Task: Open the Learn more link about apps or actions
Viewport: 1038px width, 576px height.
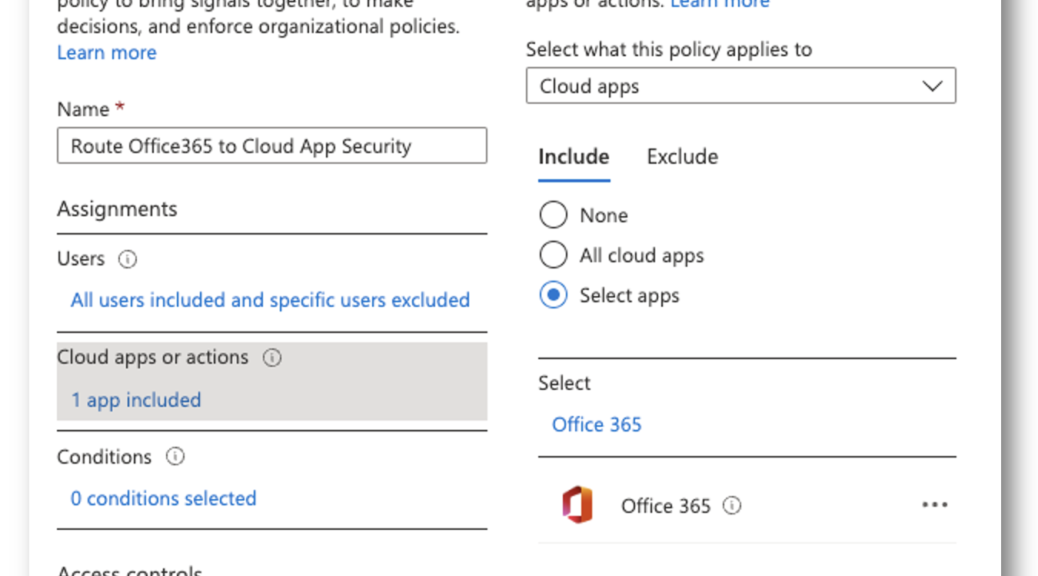Action: (x=720, y=4)
